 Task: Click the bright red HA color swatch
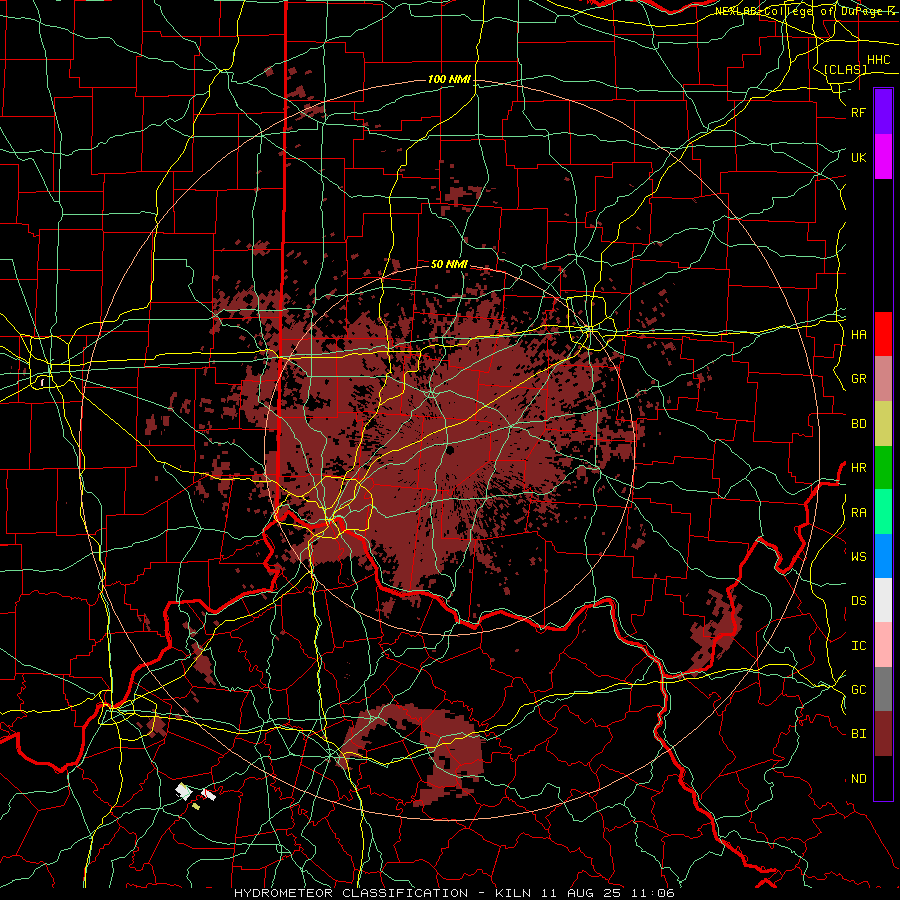tap(883, 334)
